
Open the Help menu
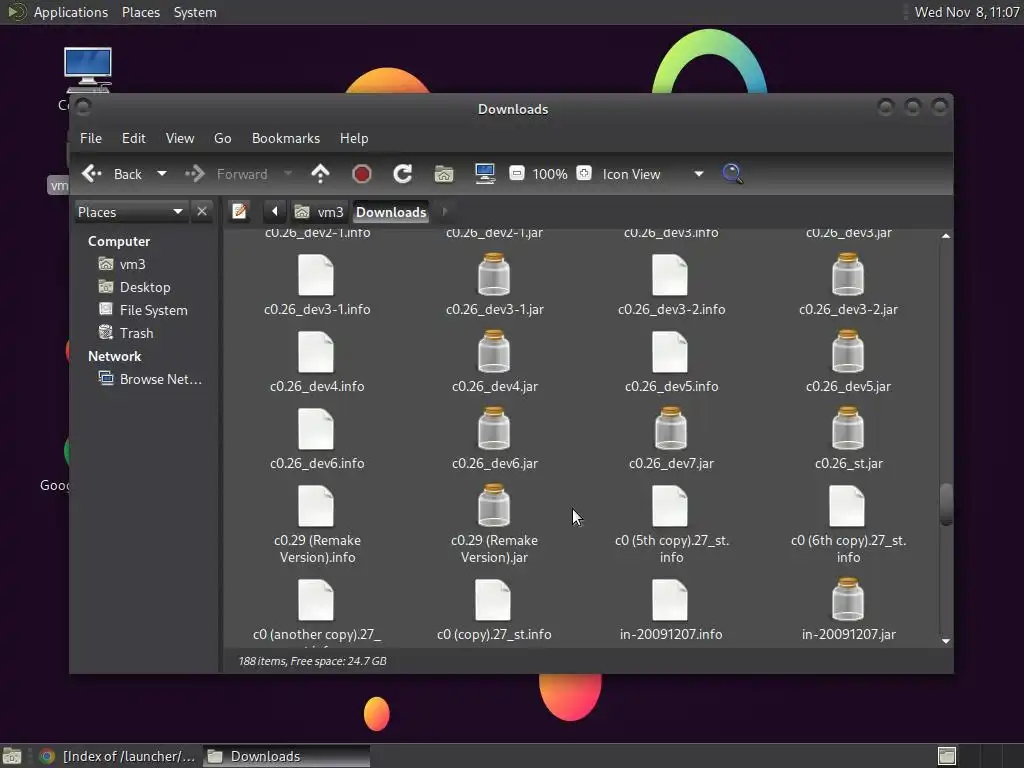coord(354,138)
